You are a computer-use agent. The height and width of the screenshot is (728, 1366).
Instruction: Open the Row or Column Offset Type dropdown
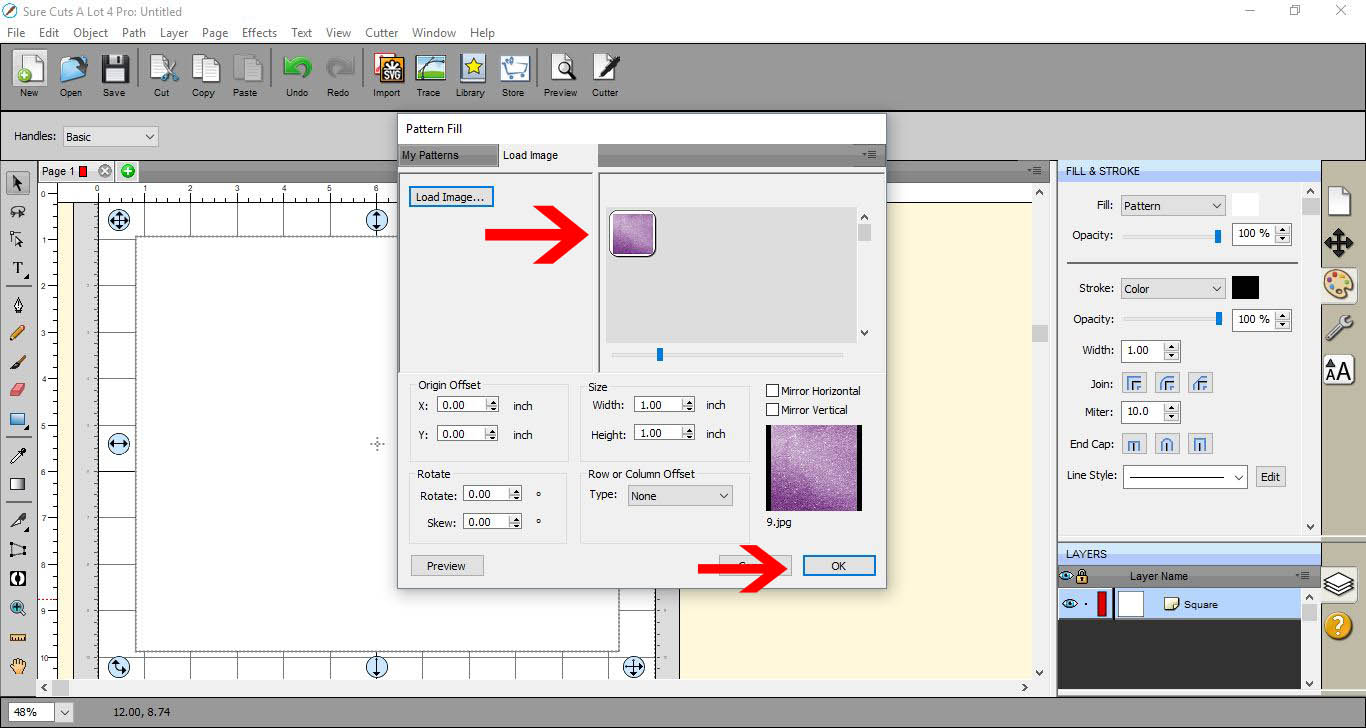tap(680, 495)
